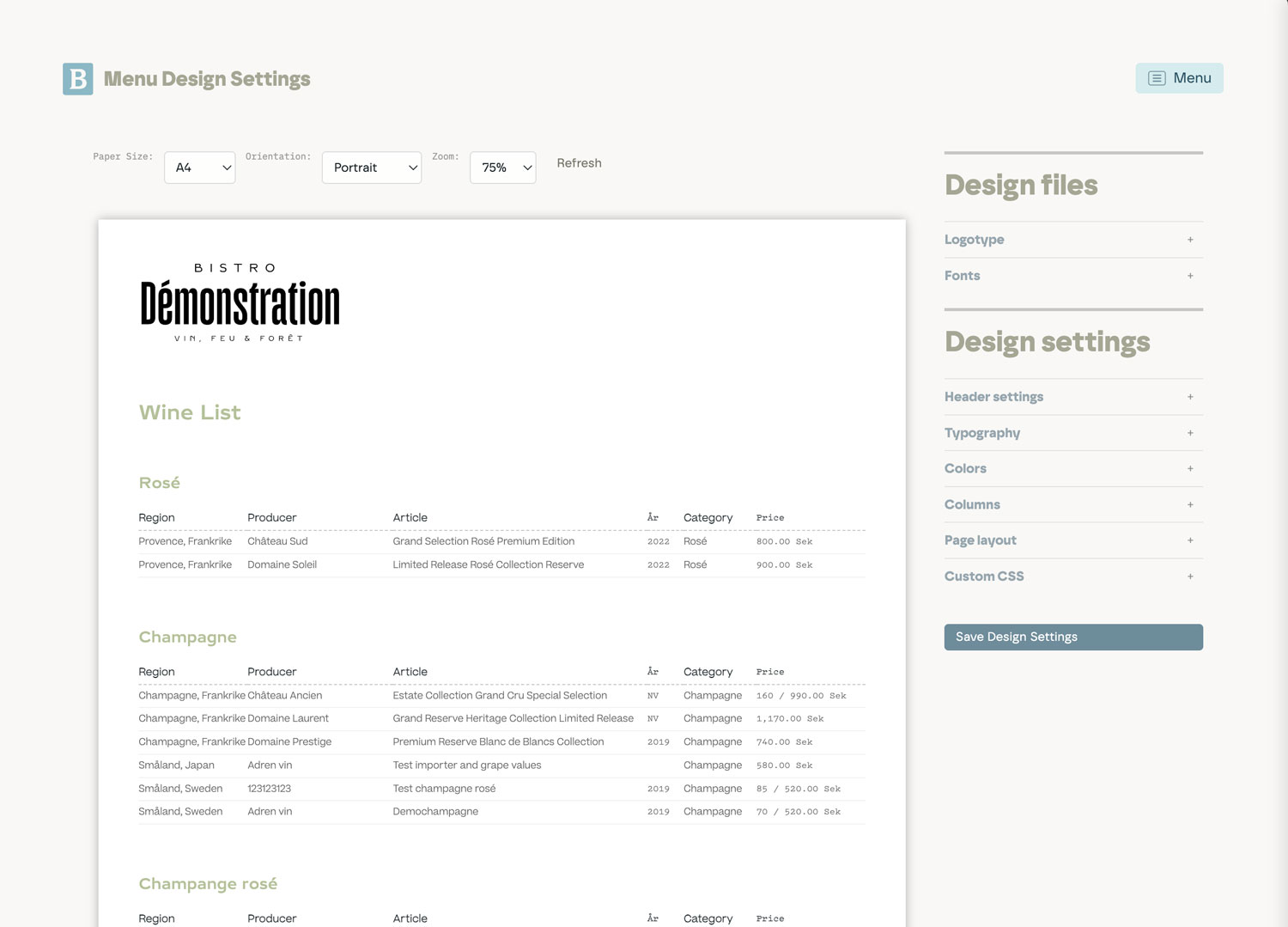Expand the Page layout section
The height and width of the screenshot is (927, 1288).
[981, 540]
